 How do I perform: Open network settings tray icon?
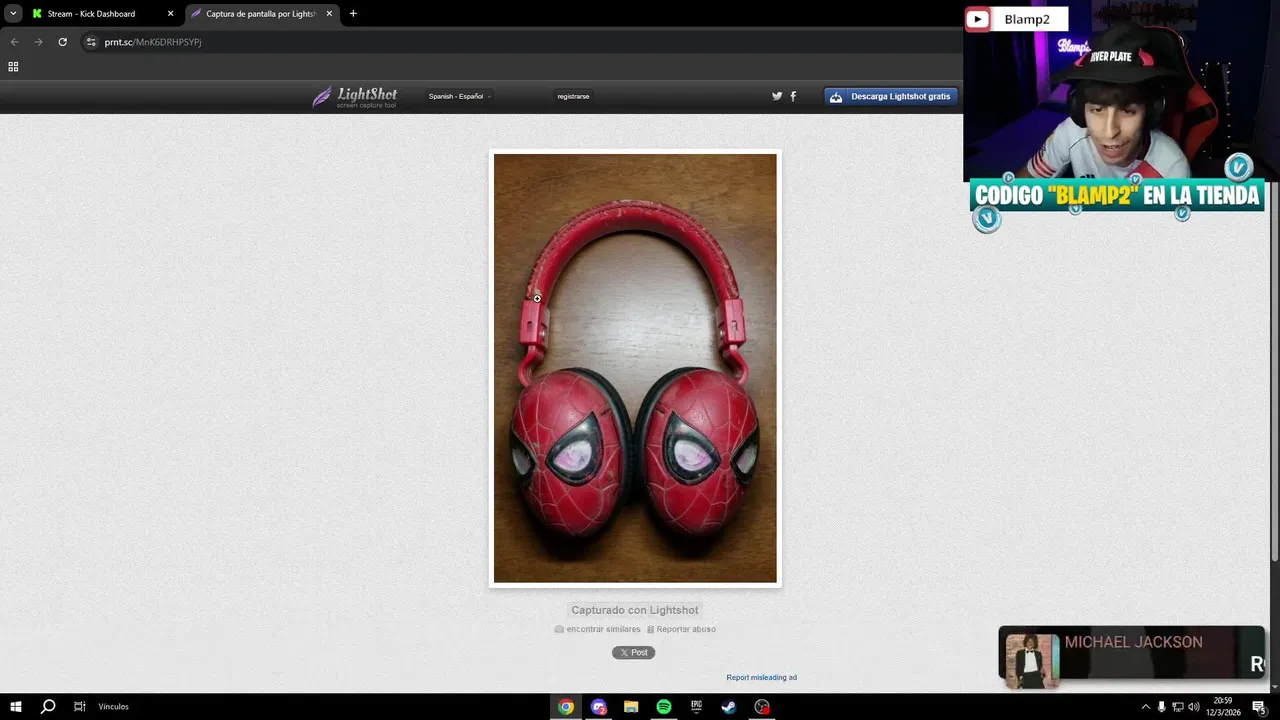(x=1178, y=707)
